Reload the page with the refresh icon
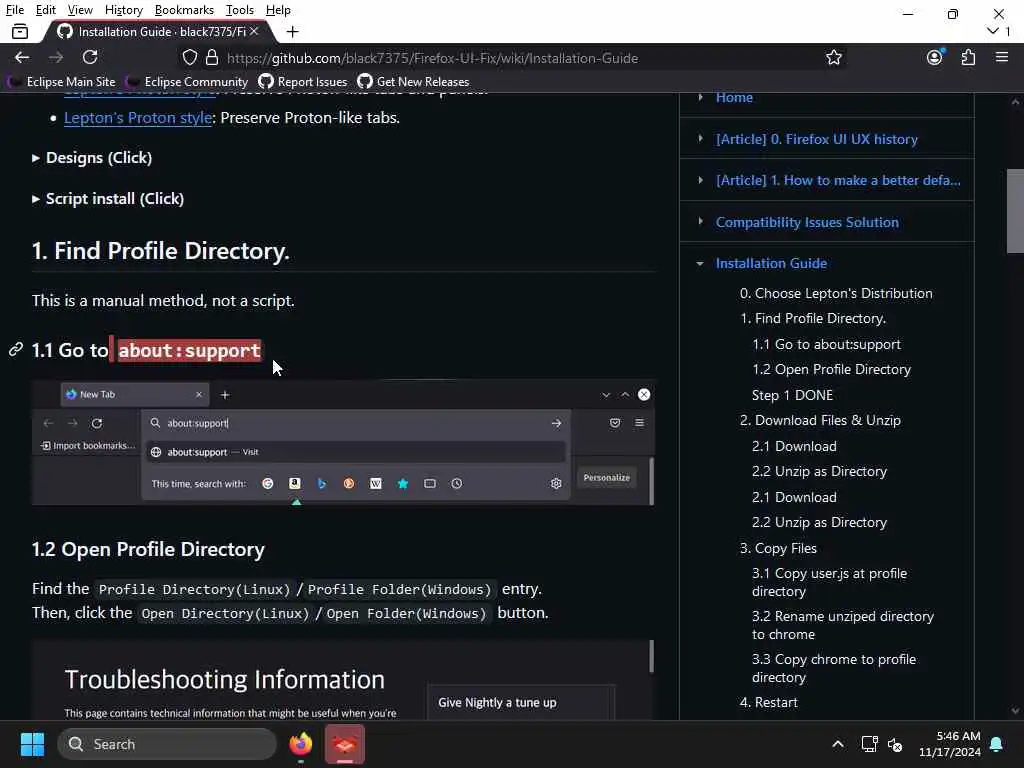Viewport: 1024px width, 768px height. pos(90,57)
